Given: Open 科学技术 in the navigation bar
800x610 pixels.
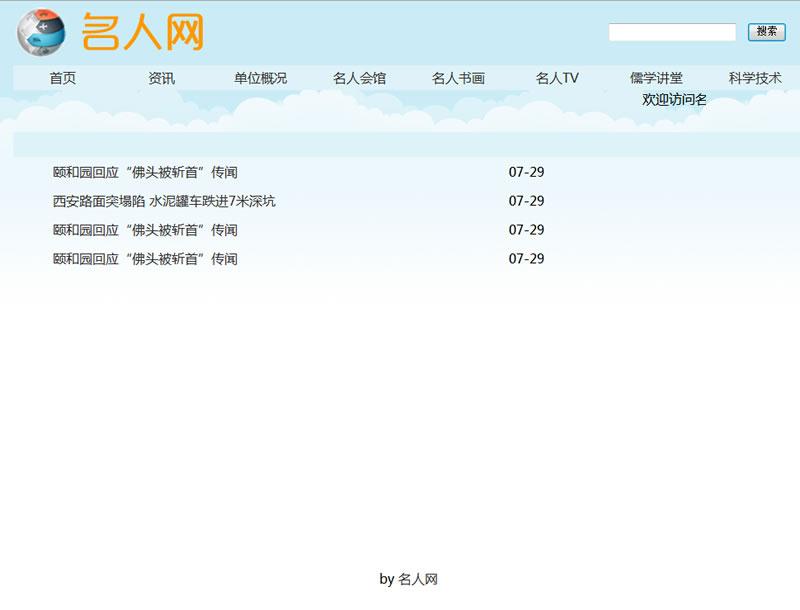Looking at the screenshot, I should [x=755, y=78].
